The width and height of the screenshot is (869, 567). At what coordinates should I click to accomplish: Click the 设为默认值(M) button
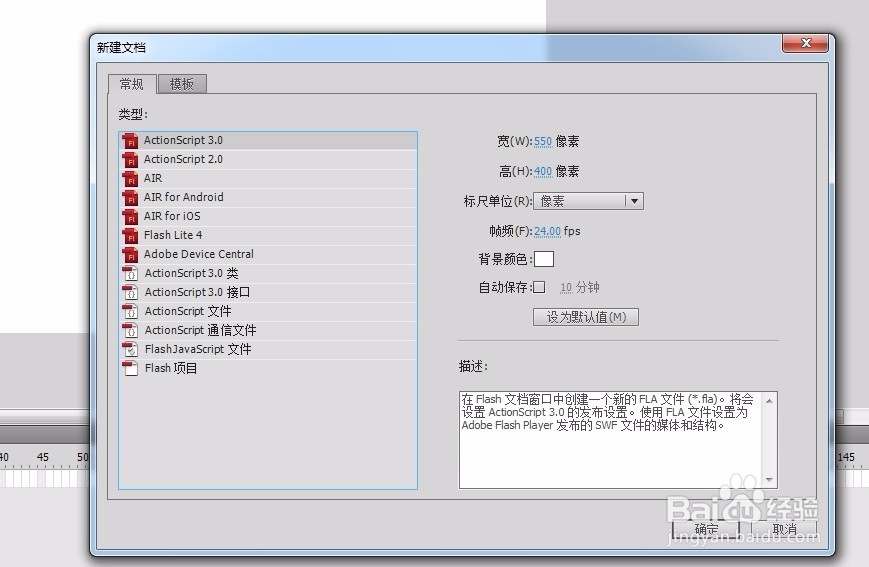coord(586,317)
